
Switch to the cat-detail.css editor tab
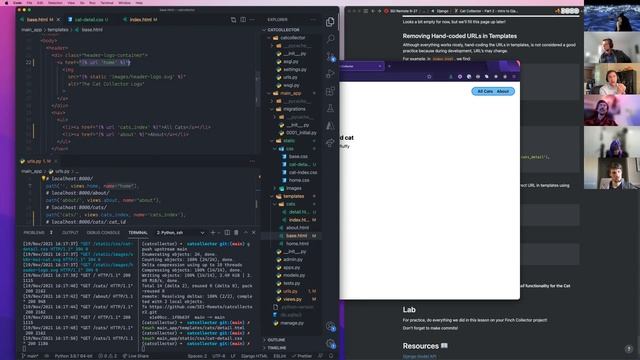[89, 20]
